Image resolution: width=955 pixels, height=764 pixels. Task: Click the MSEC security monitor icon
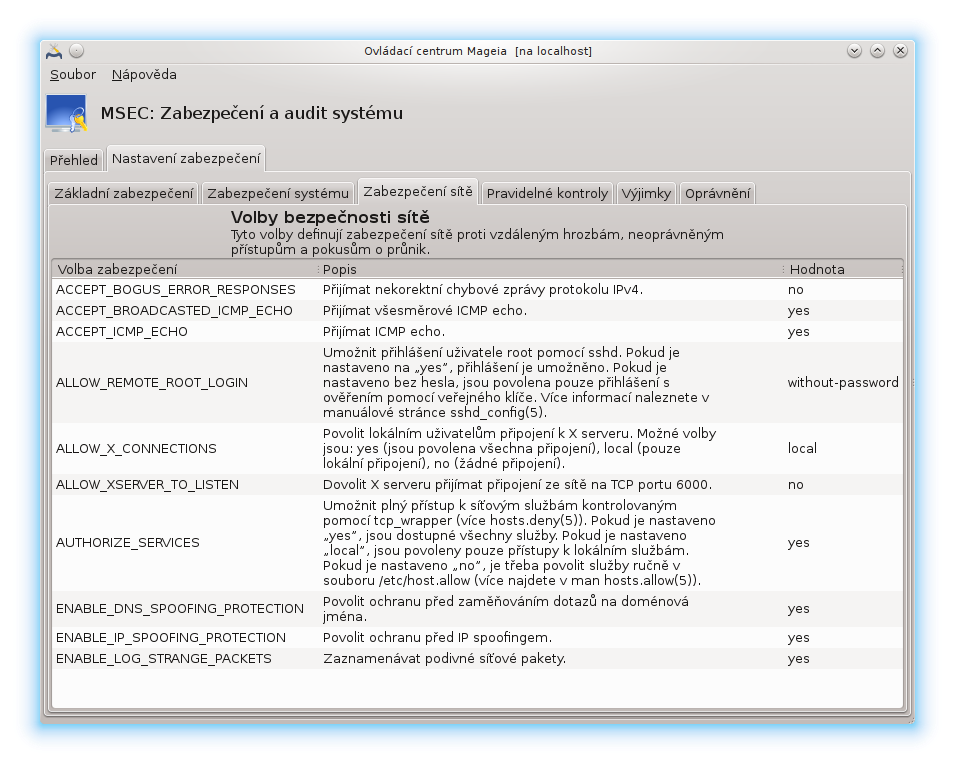tap(66, 113)
